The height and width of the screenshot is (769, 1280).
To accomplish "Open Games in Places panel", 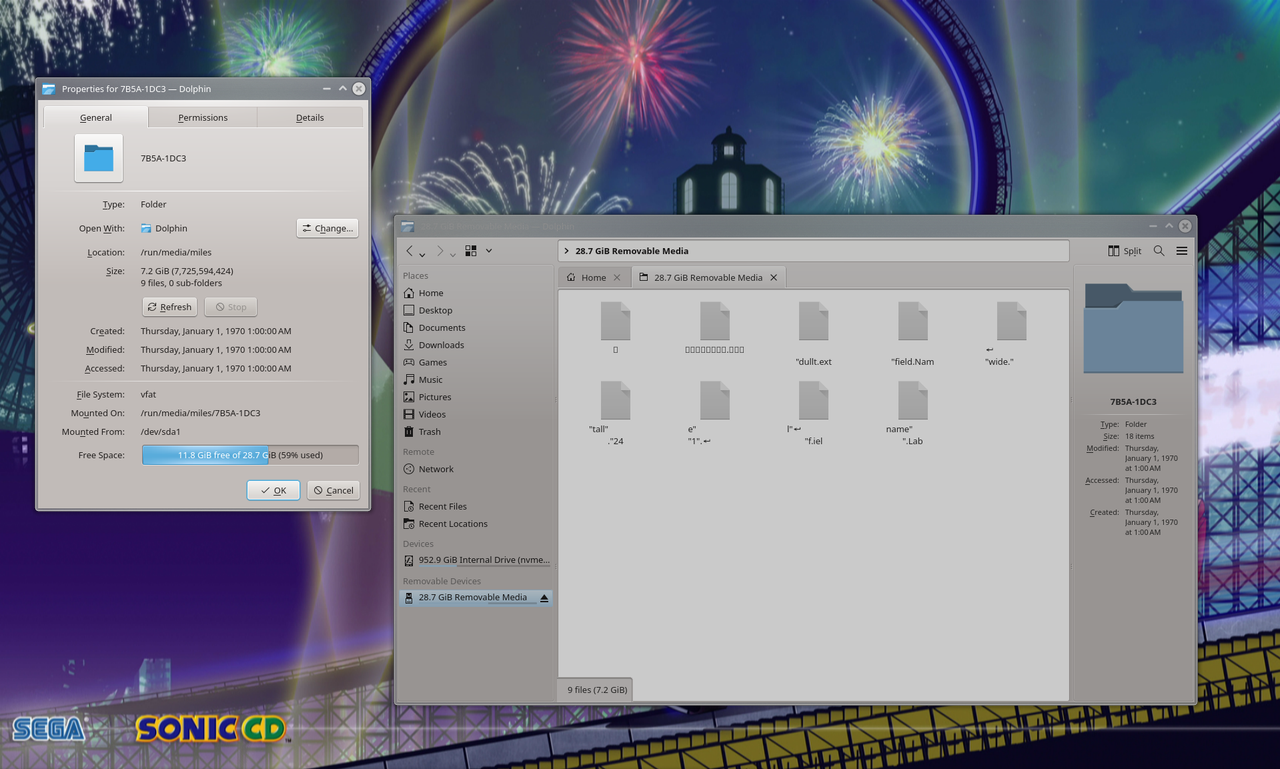I will click(x=476, y=362).
